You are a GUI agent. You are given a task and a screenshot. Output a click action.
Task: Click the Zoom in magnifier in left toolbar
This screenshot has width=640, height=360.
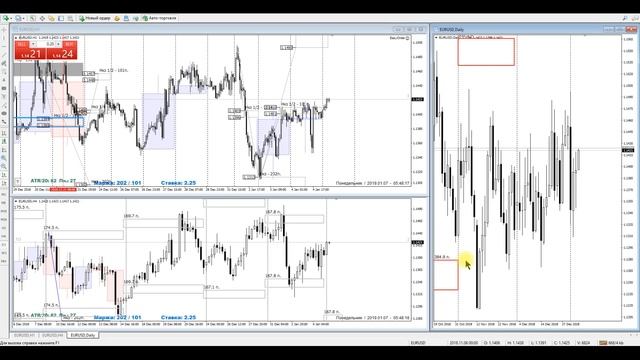(4, 158)
